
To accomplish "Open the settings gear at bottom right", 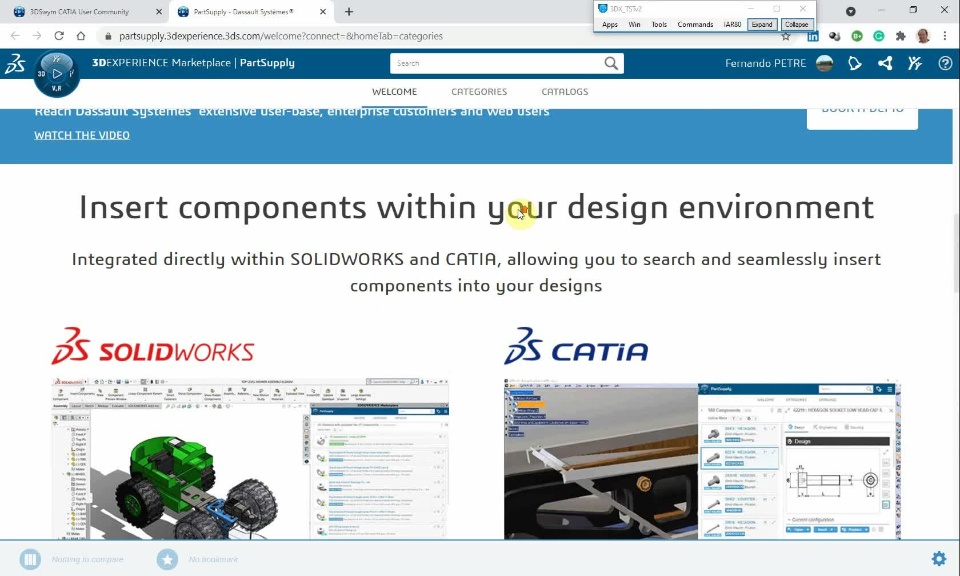I will (x=939, y=558).
